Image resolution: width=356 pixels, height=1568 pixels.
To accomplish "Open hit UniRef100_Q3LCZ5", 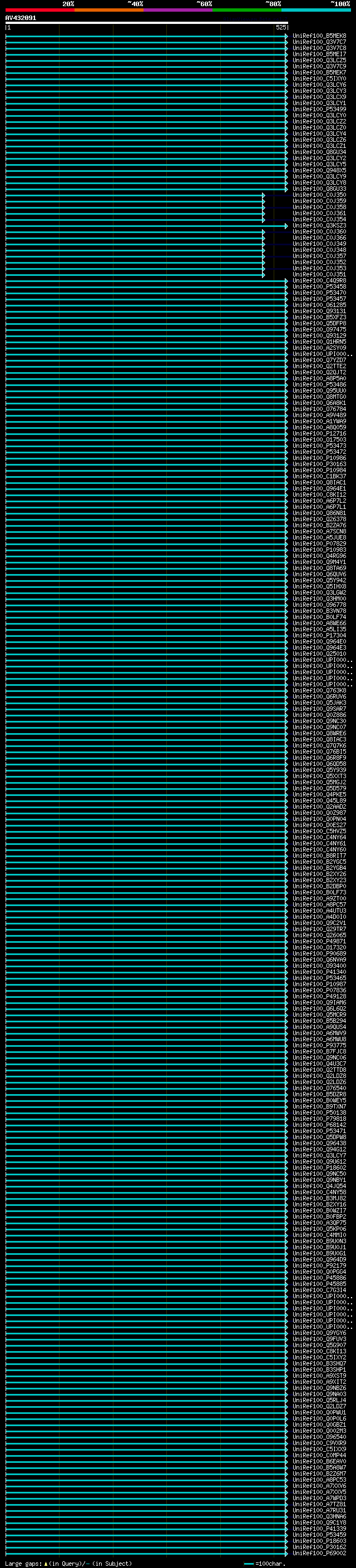I will [x=319, y=60].
